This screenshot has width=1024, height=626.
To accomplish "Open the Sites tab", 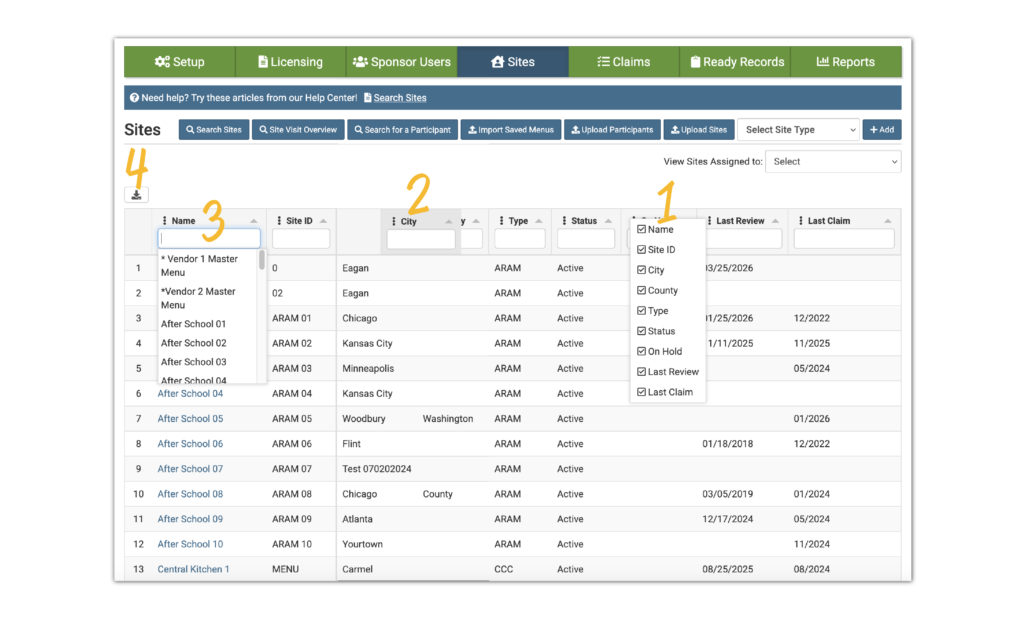I will pyautogui.click(x=513, y=62).
